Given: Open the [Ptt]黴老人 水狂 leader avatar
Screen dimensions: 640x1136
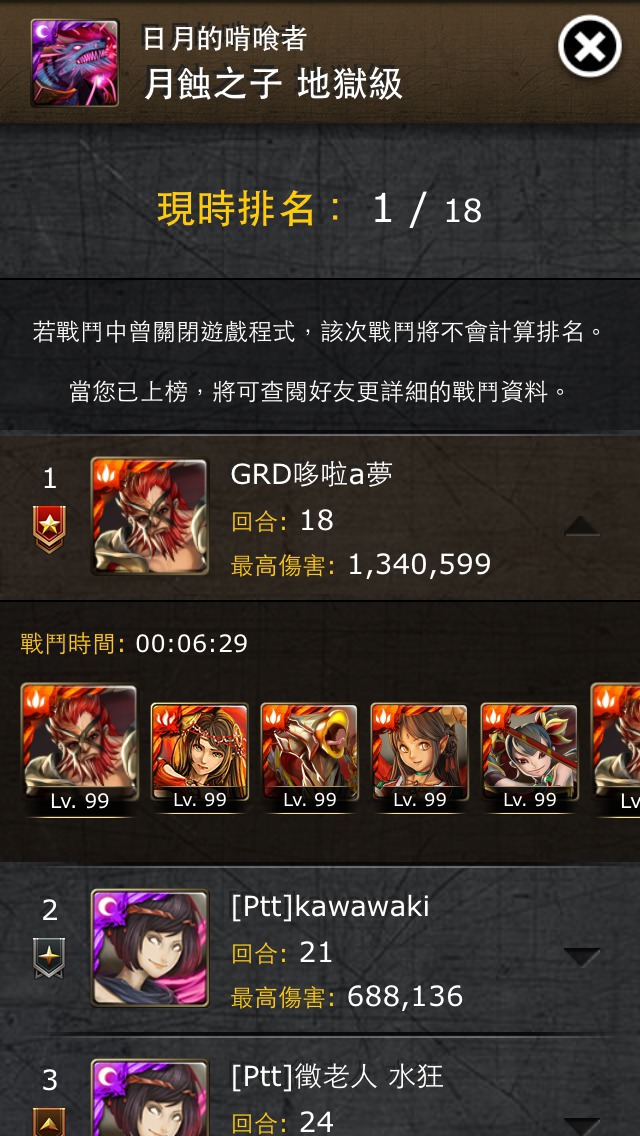Looking at the screenshot, I should (x=149, y=1098).
